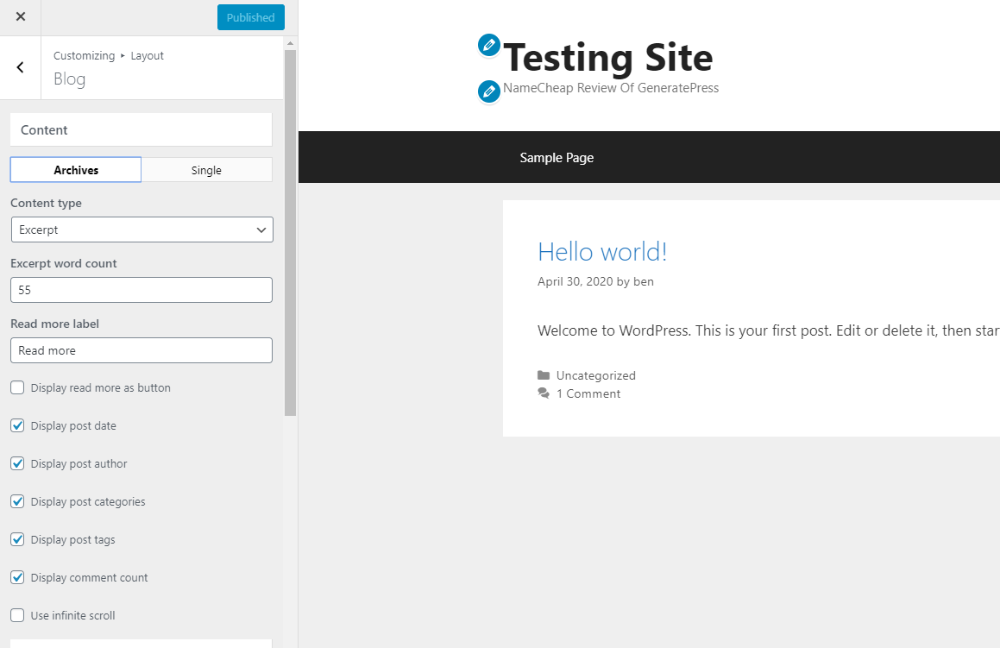Click the author link ben
This screenshot has height=648, width=1000.
click(x=643, y=281)
